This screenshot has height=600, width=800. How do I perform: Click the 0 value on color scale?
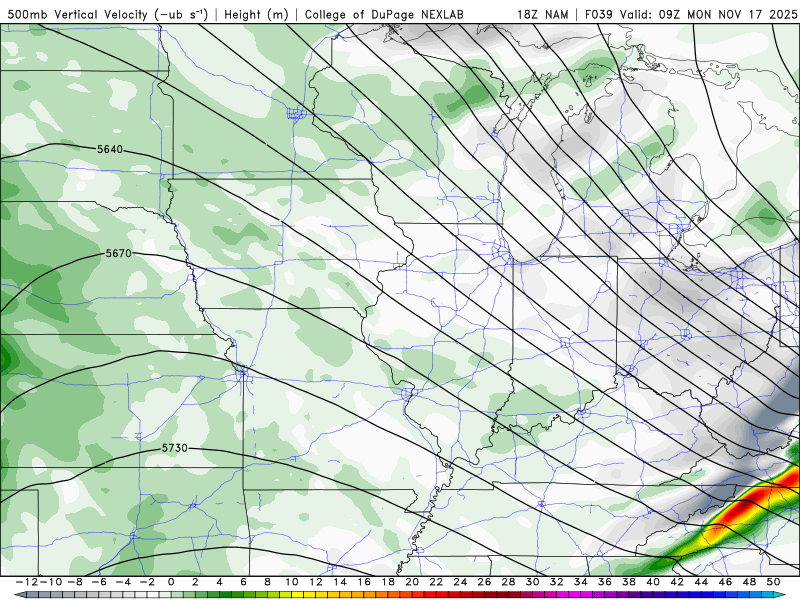click(x=171, y=582)
